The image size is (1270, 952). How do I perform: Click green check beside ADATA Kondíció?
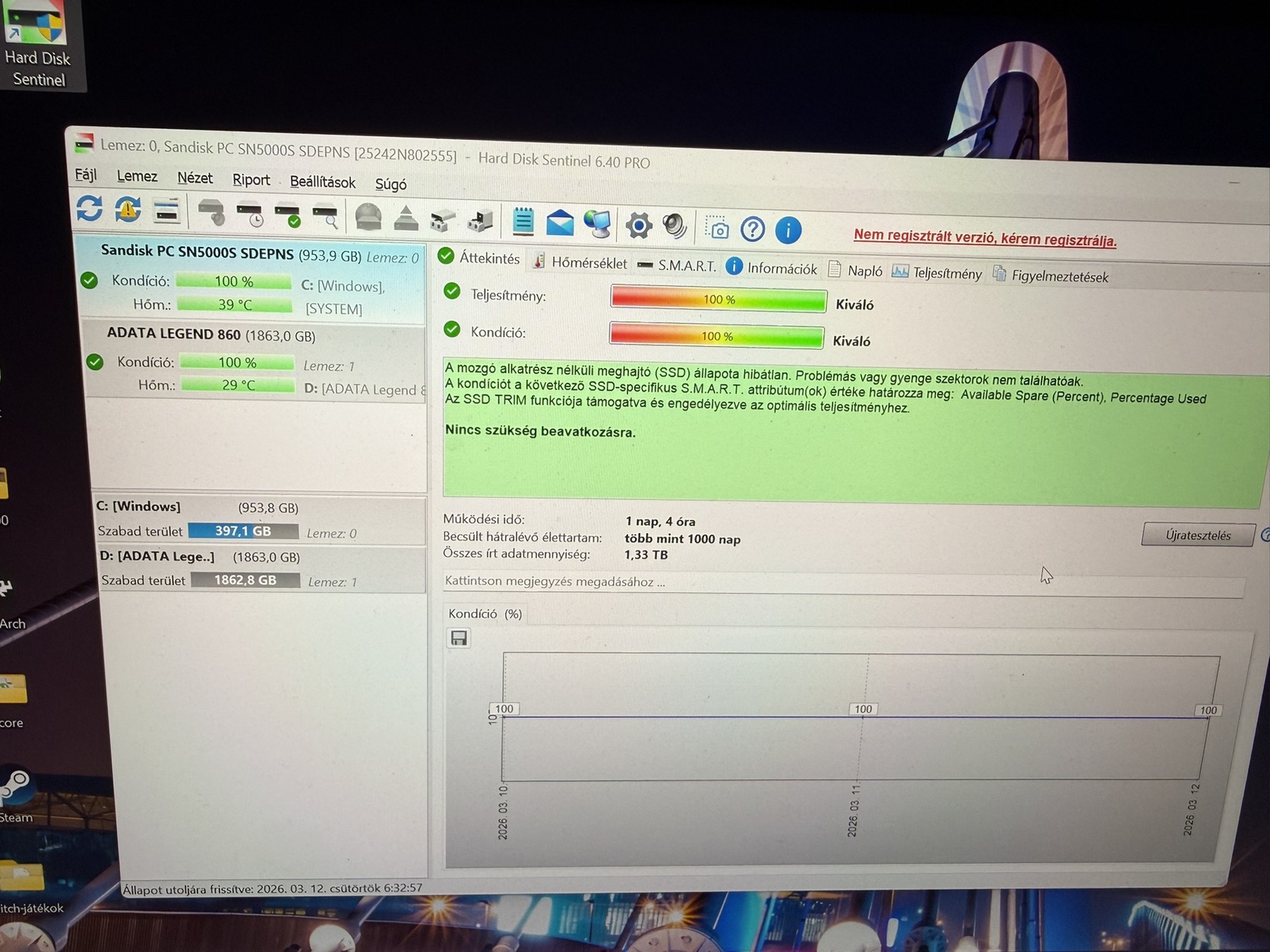(95, 361)
